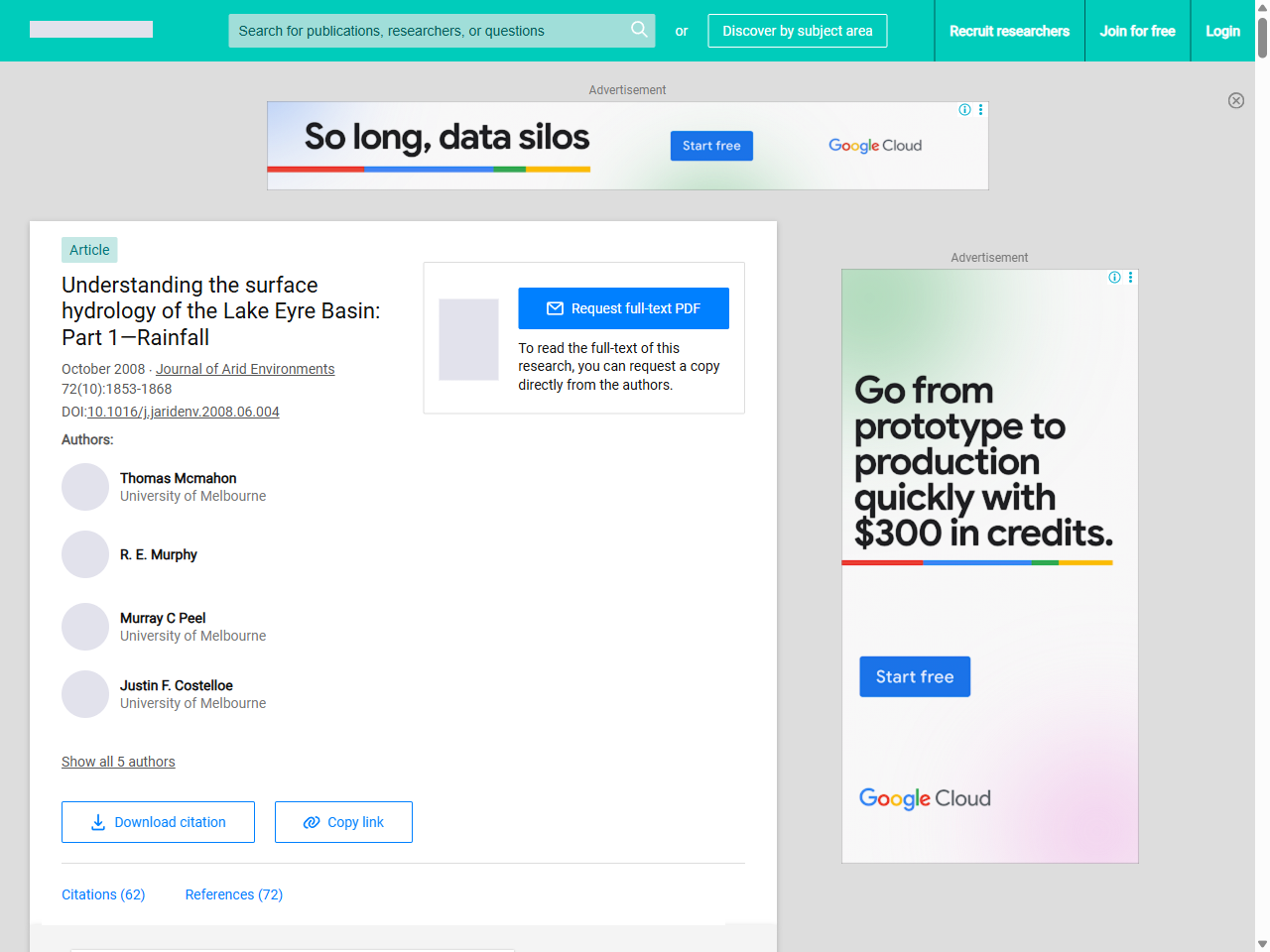Click Murray C Peel's avatar
The width and height of the screenshot is (1270, 952).
85,627
